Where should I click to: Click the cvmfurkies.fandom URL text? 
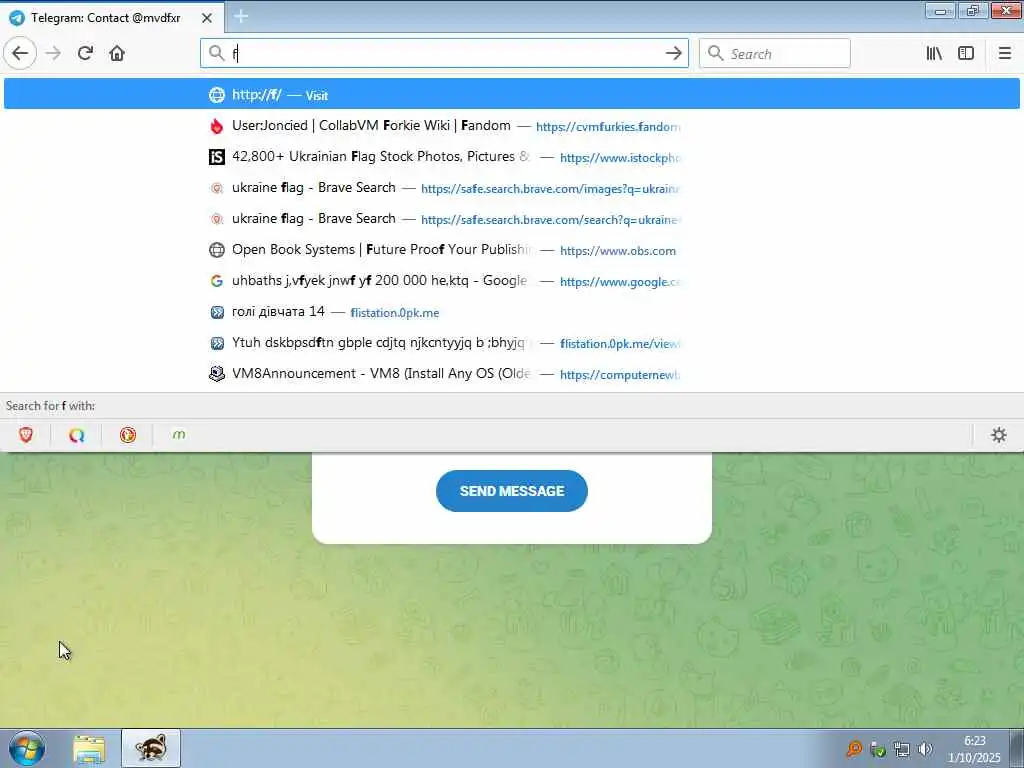608,127
